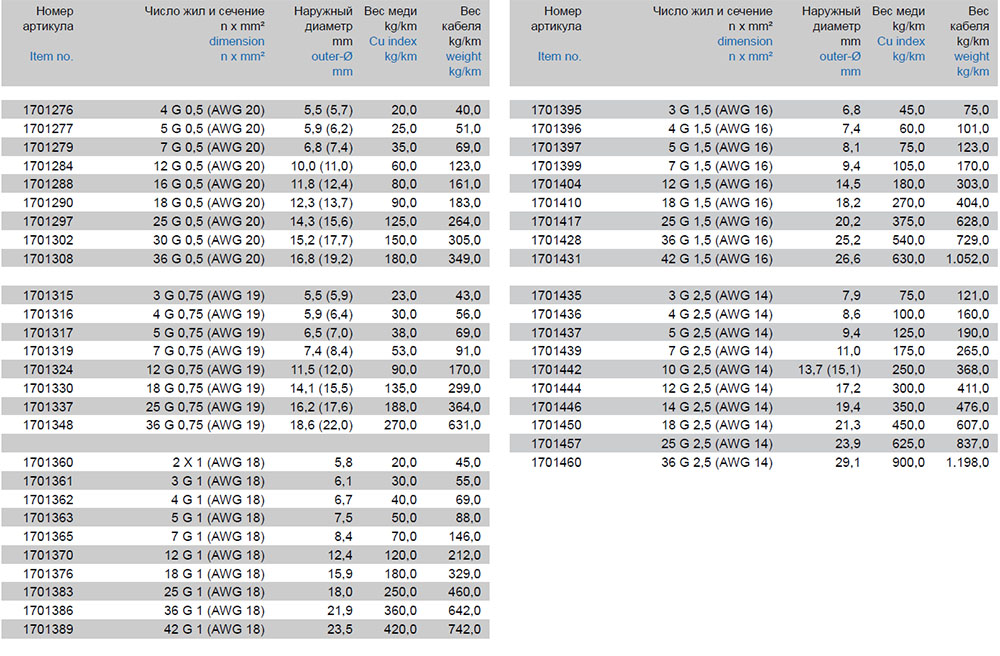Click item number 1701404

[557, 184]
